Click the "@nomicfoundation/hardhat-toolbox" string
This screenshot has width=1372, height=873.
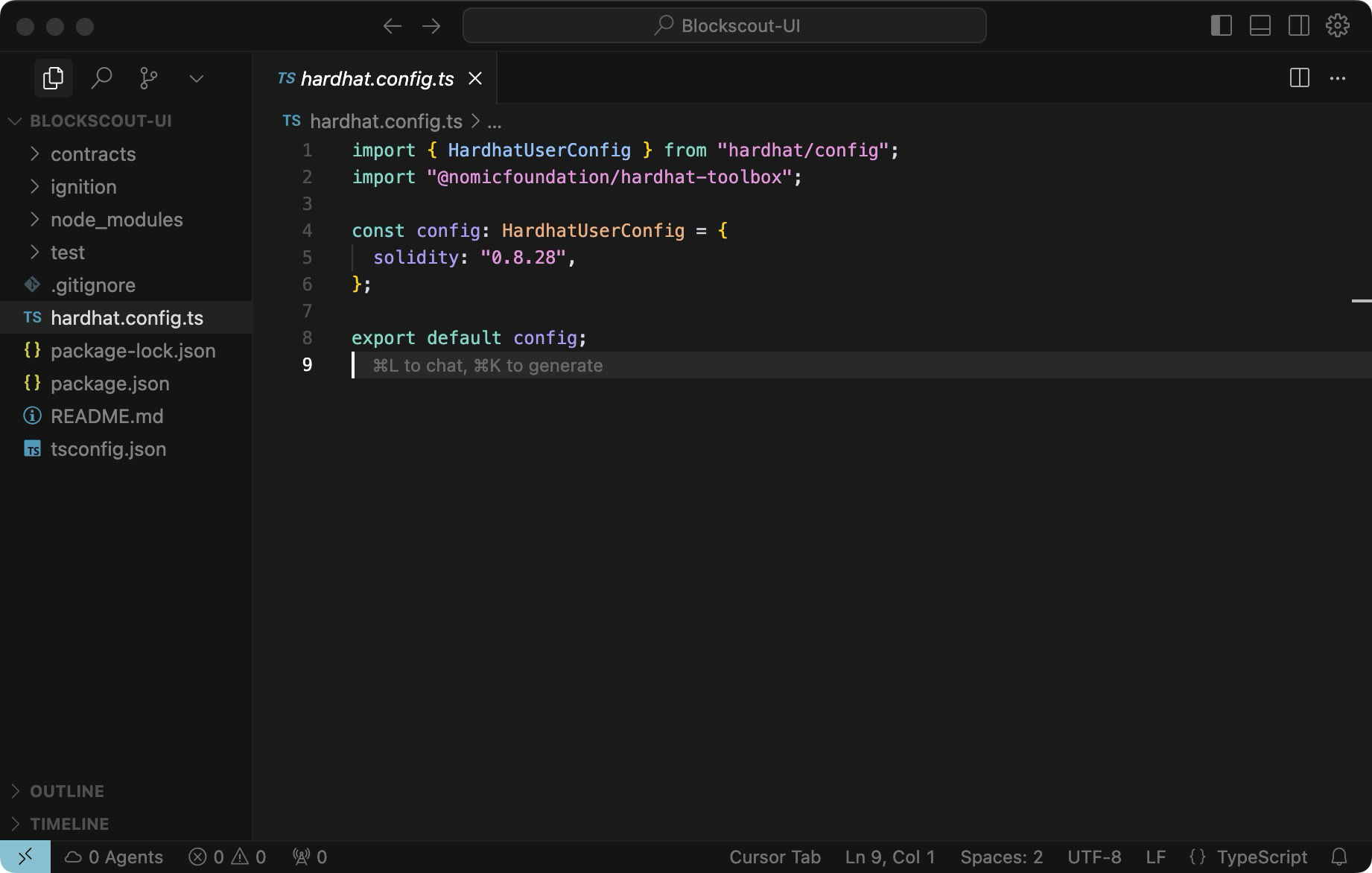[609, 177]
